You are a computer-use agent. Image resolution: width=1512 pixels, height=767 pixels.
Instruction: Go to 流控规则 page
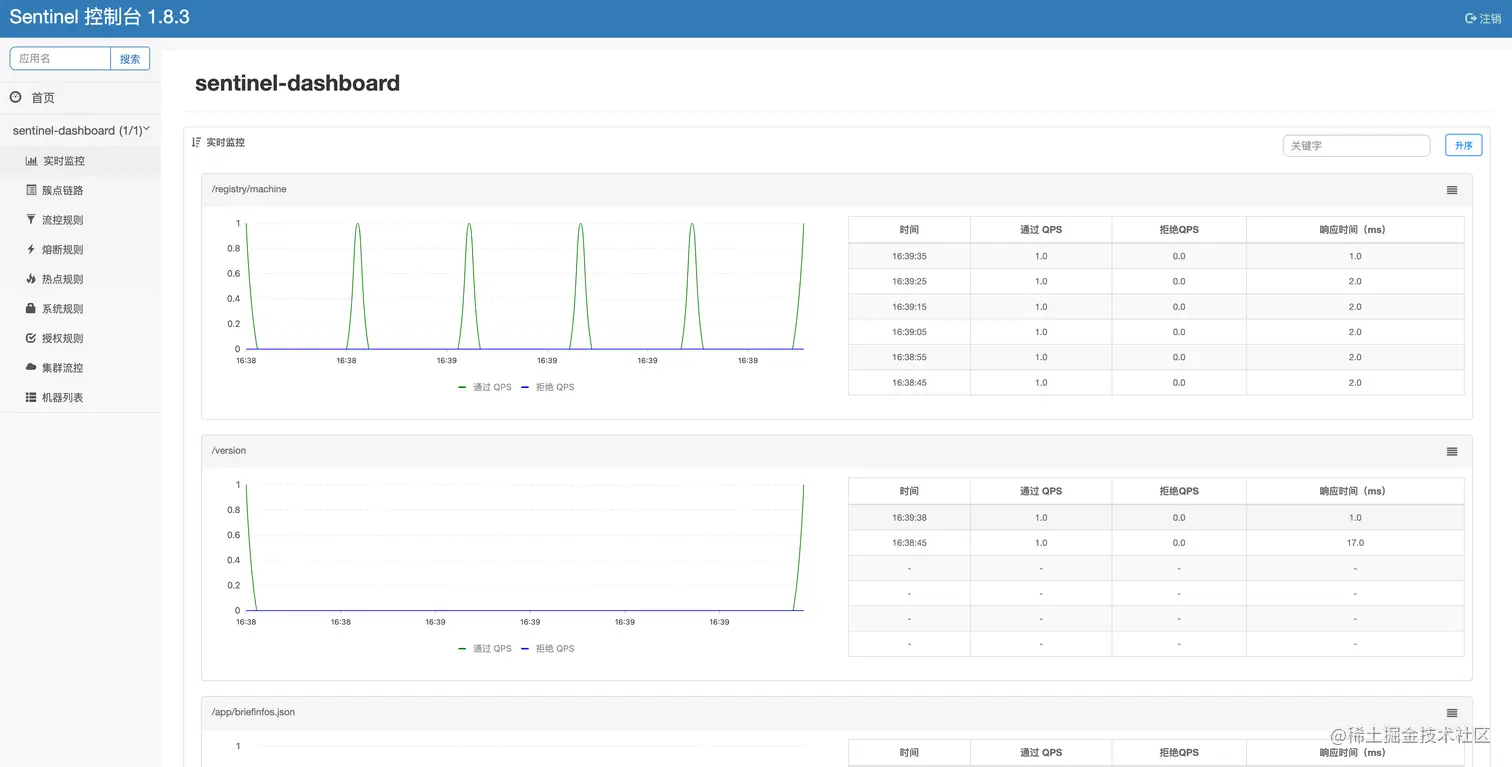coord(80,220)
